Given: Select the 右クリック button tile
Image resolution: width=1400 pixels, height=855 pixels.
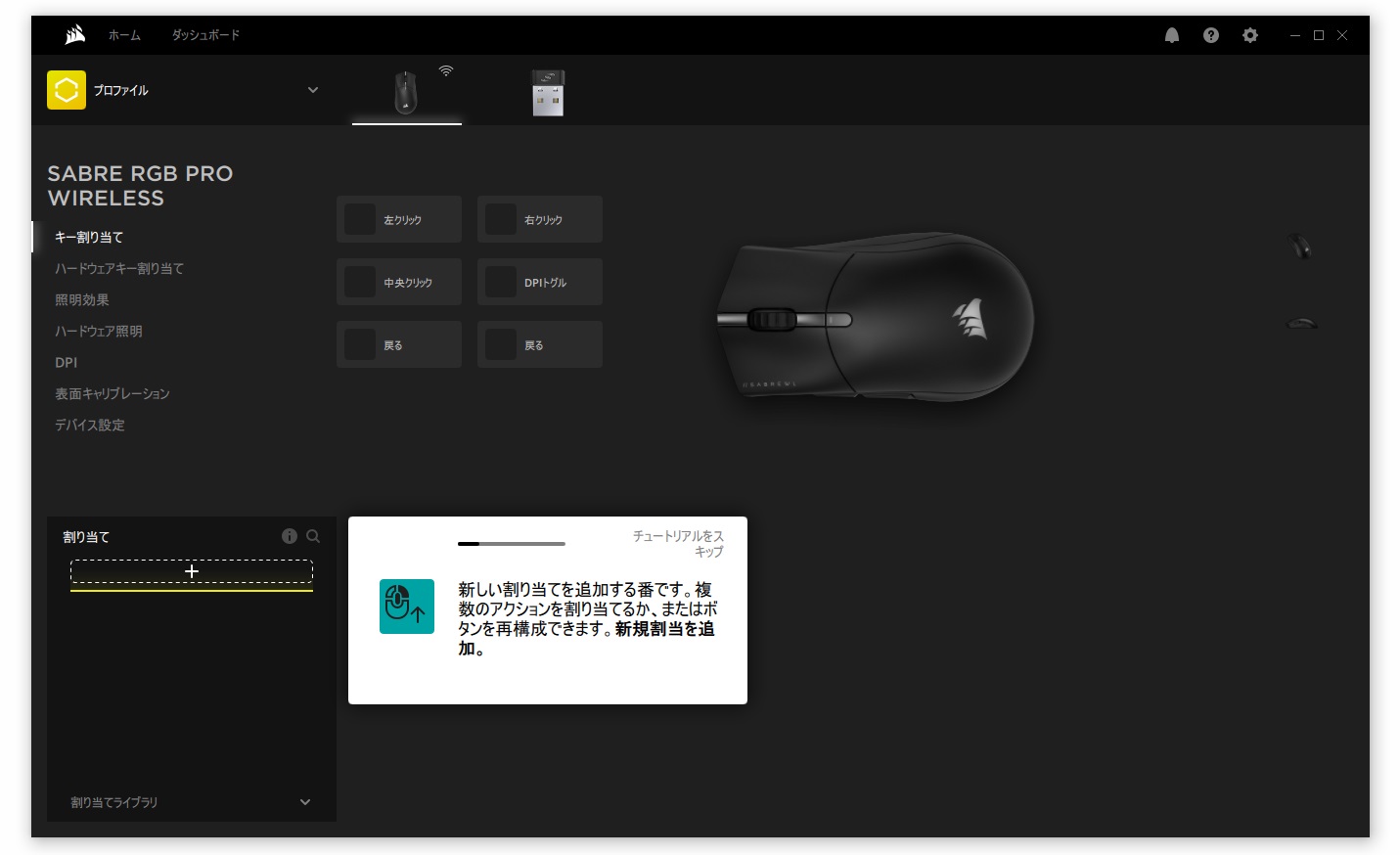Looking at the screenshot, I should [x=540, y=219].
